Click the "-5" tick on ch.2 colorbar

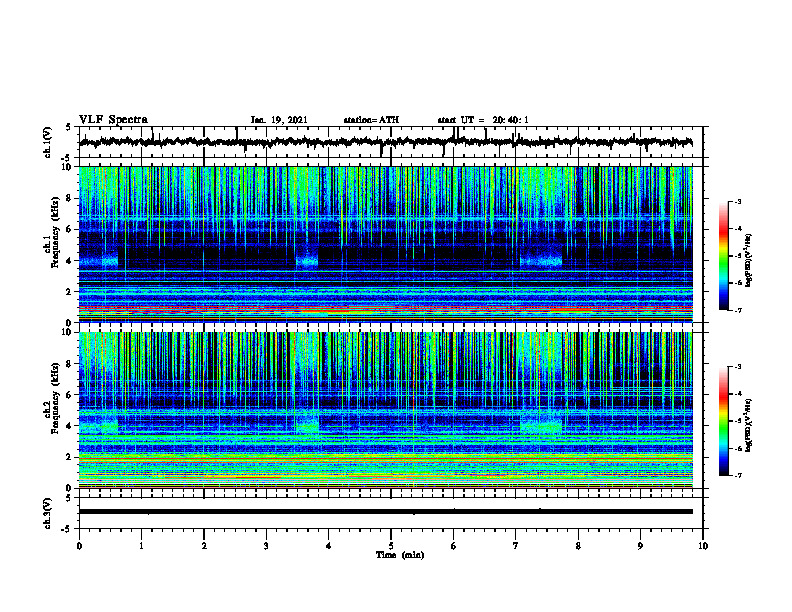[738, 421]
